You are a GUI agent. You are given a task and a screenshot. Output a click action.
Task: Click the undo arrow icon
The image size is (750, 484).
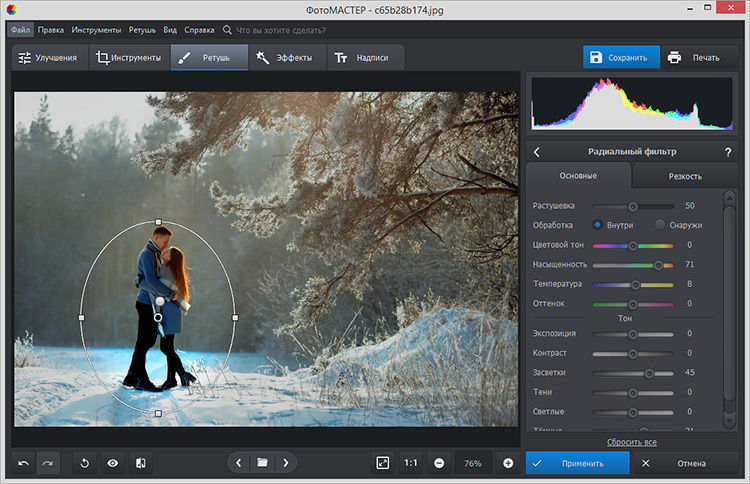point(24,463)
